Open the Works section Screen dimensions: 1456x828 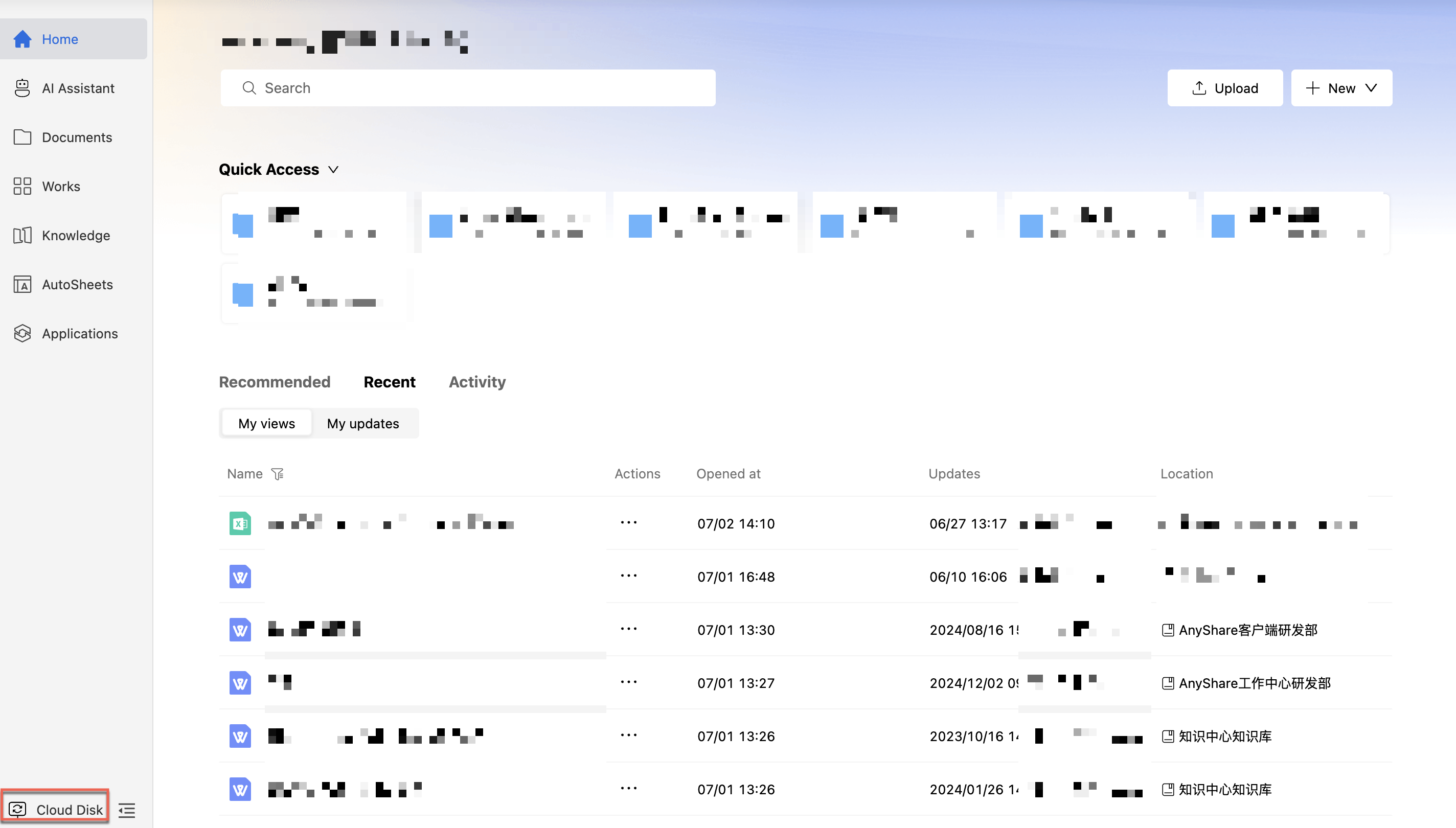pos(61,186)
